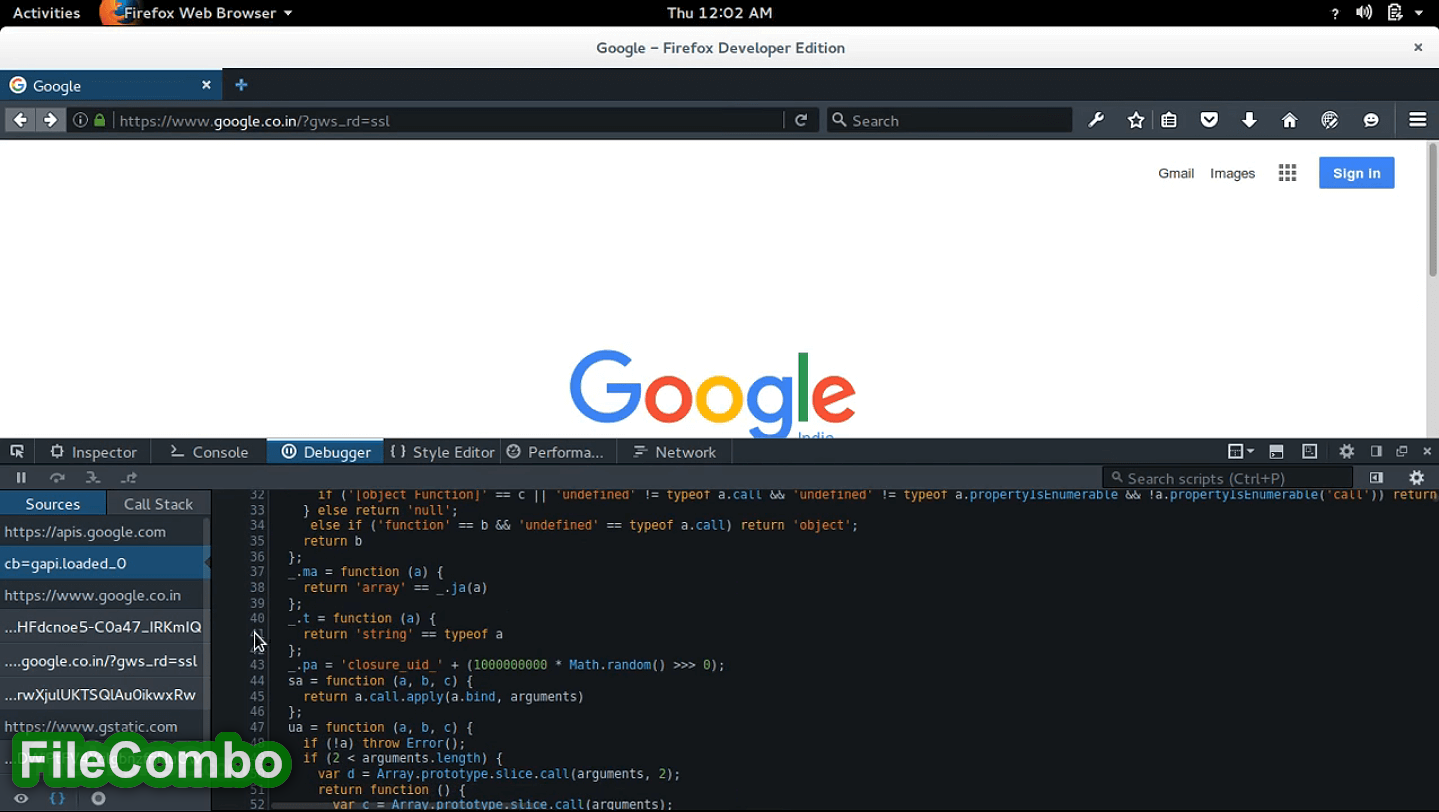Image resolution: width=1439 pixels, height=812 pixels.
Task: Select source cb=gapi.loaded_0
Action: [101, 563]
